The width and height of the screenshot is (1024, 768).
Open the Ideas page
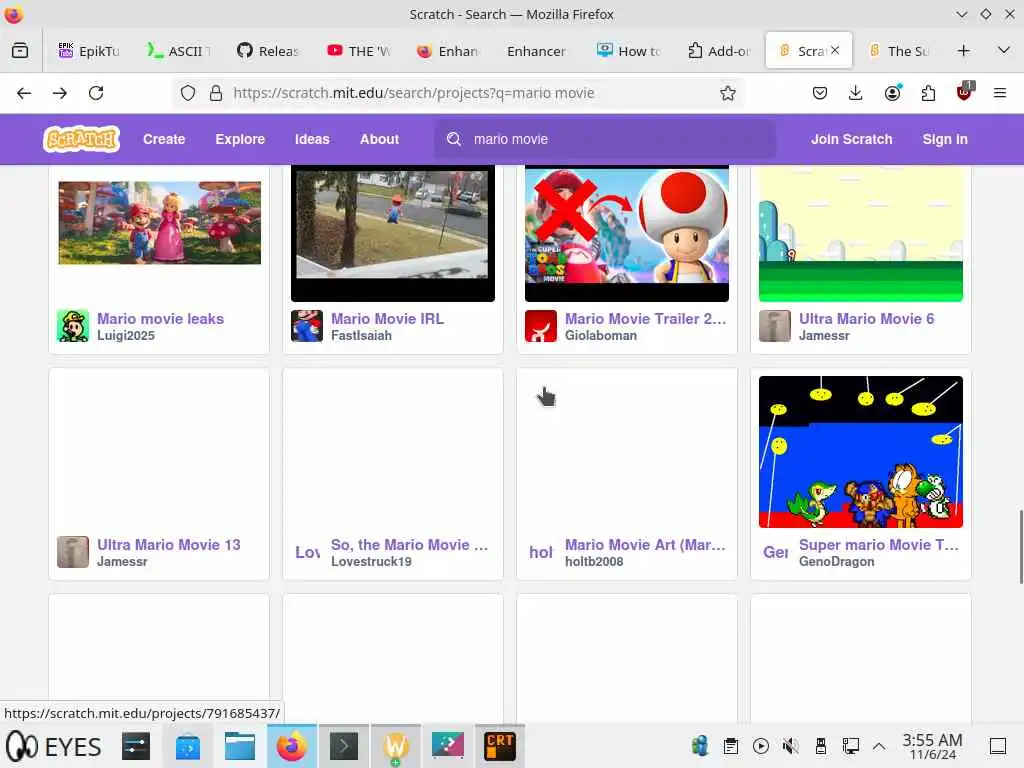(312, 139)
